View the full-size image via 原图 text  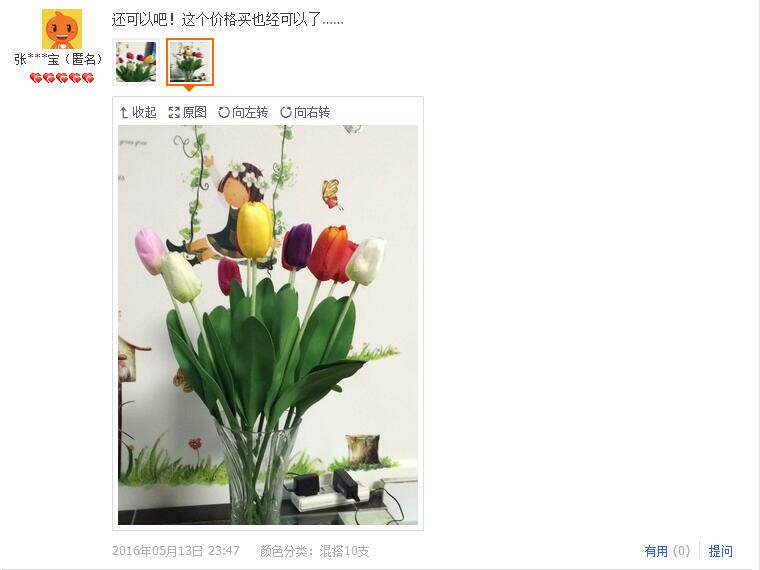coord(195,112)
